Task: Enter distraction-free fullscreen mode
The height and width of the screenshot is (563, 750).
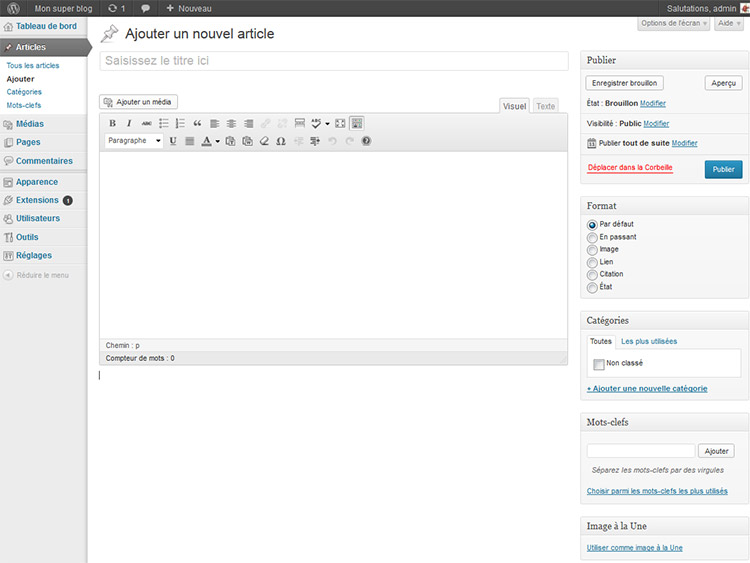Action: click(x=340, y=123)
